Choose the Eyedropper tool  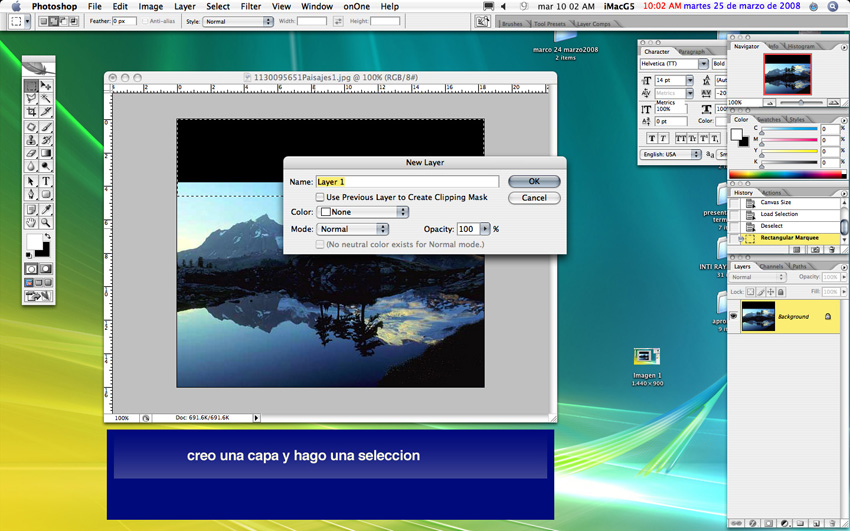point(46,209)
